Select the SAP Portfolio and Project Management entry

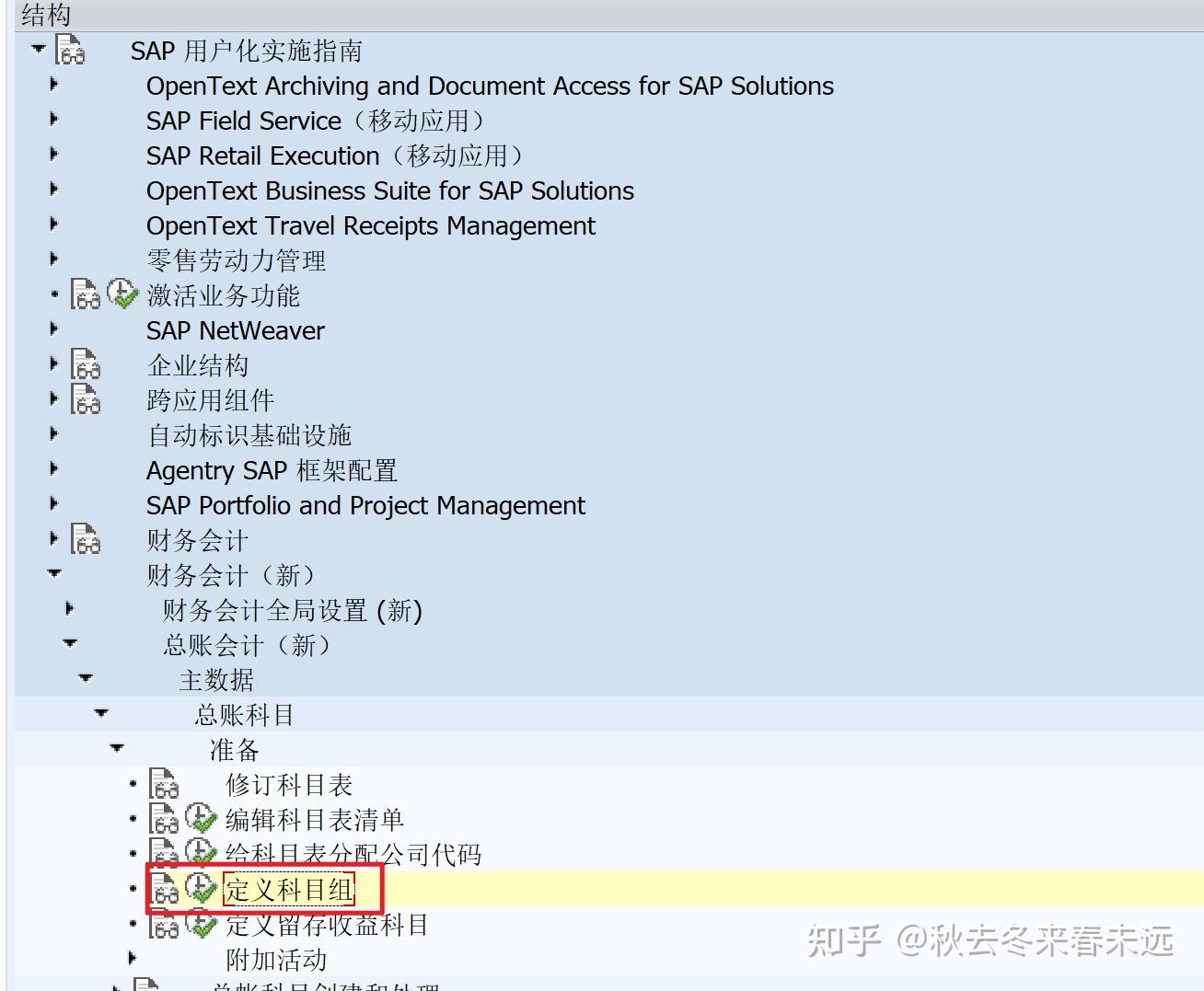[365, 505]
